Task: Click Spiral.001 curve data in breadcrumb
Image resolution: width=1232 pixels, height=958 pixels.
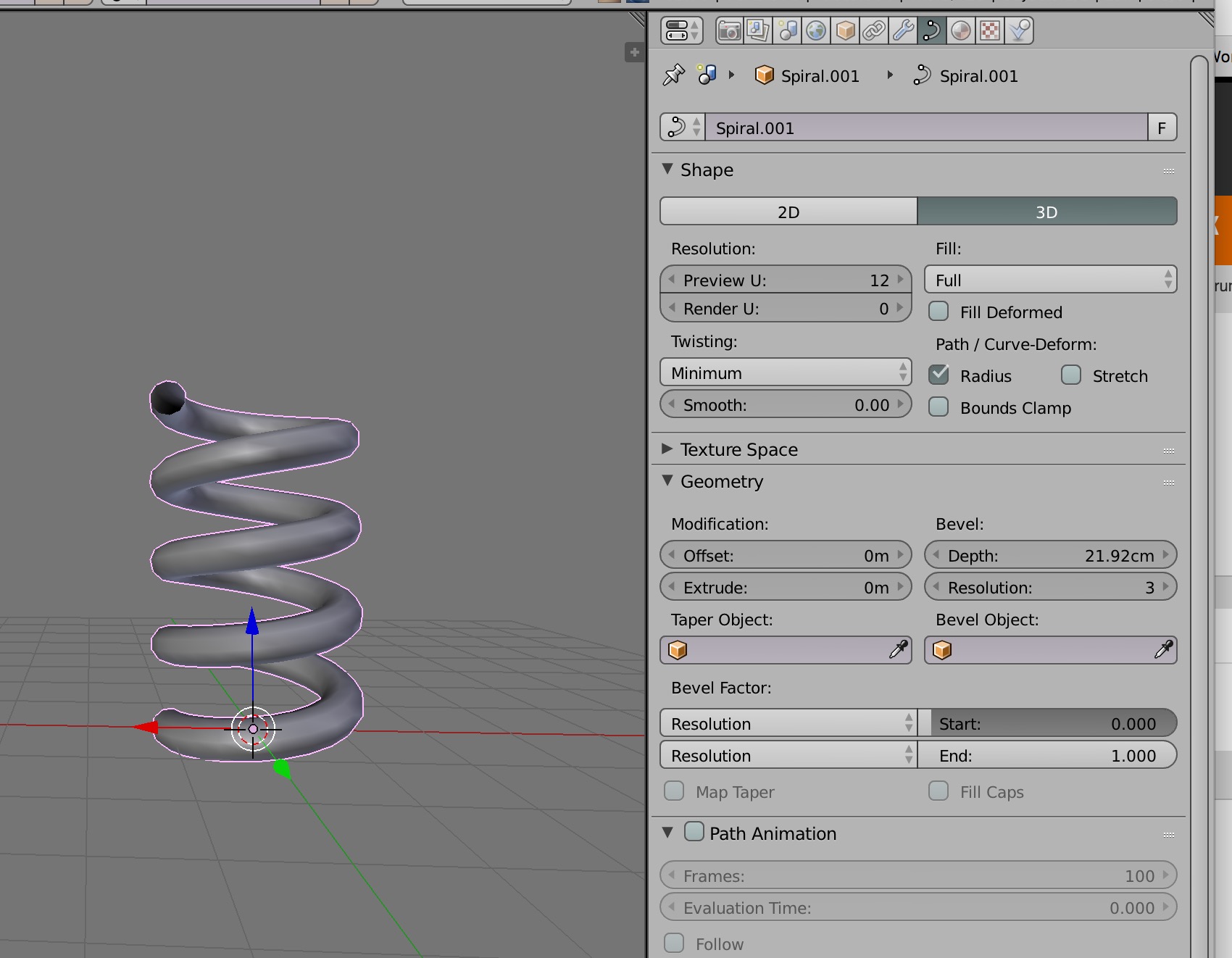Action: (x=966, y=75)
